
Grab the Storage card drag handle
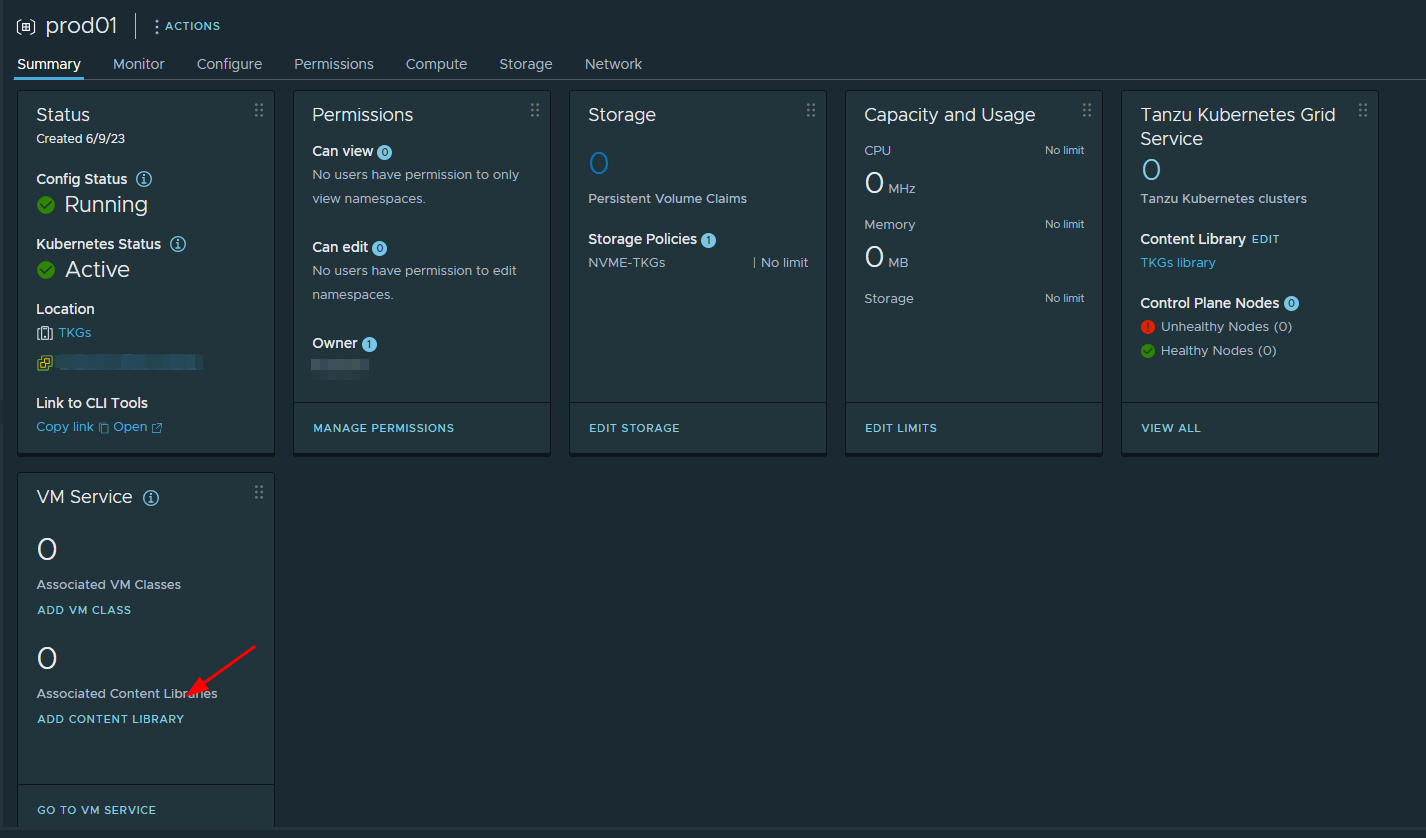point(811,110)
